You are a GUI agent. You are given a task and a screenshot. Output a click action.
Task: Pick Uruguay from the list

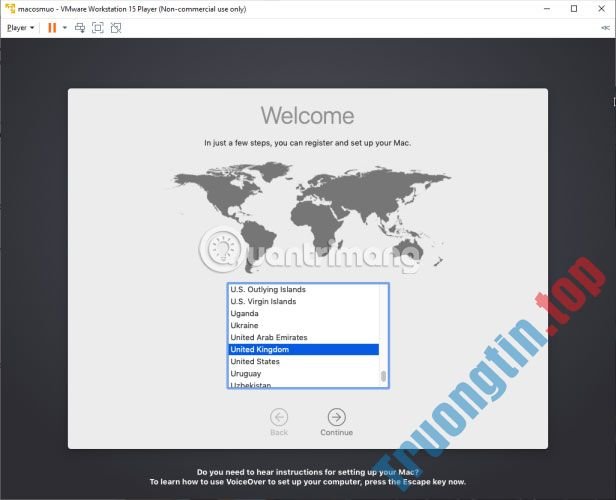303,374
